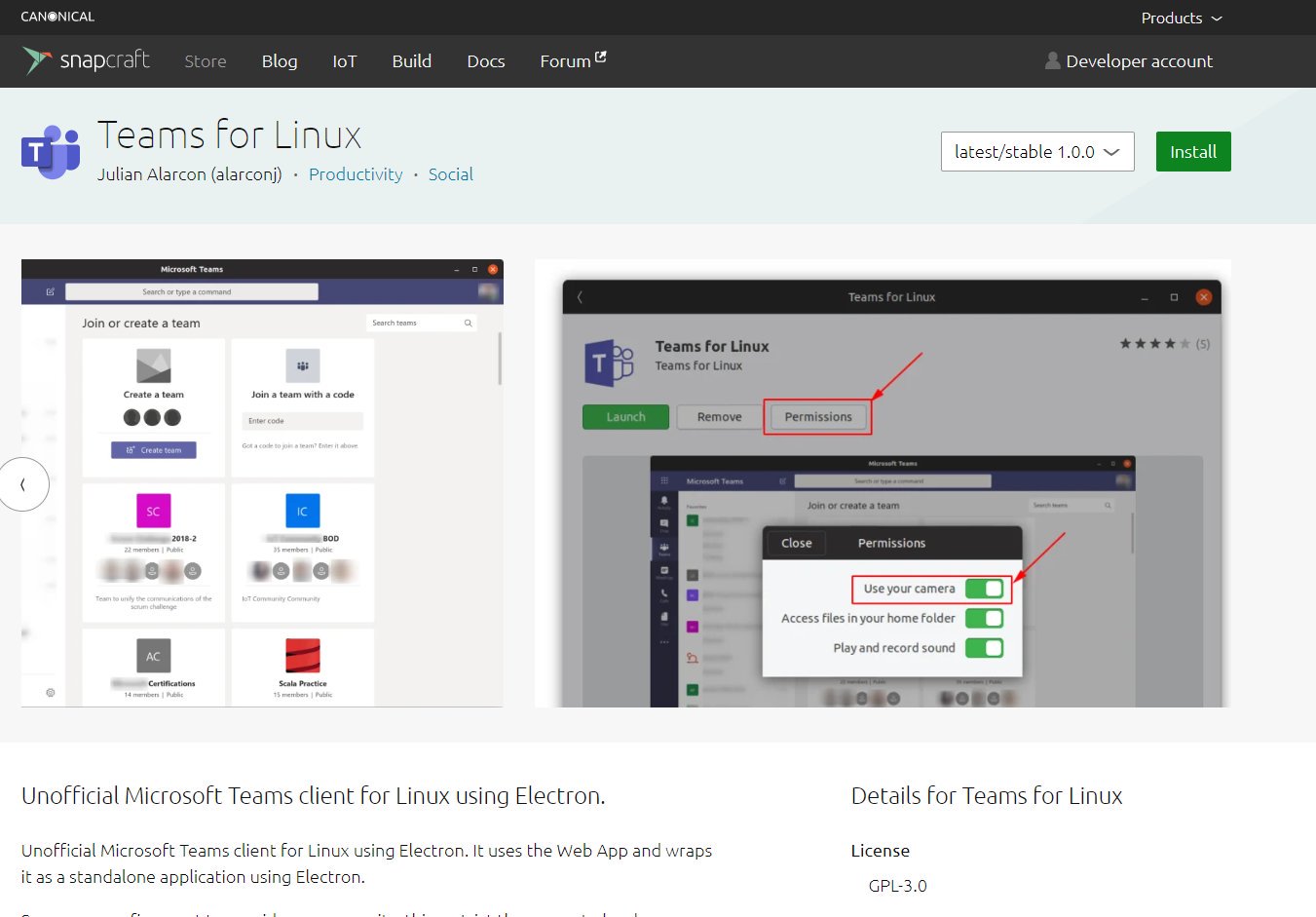Open the Build menu item
1316x917 pixels.
tap(412, 61)
